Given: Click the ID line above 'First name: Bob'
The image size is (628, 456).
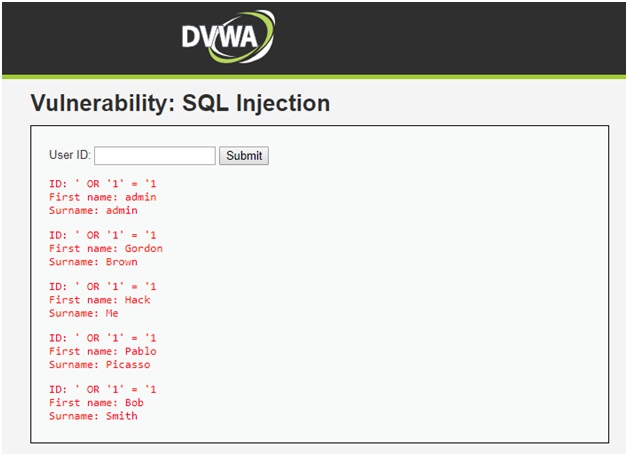Looking at the screenshot, I should tap(103, 389).
